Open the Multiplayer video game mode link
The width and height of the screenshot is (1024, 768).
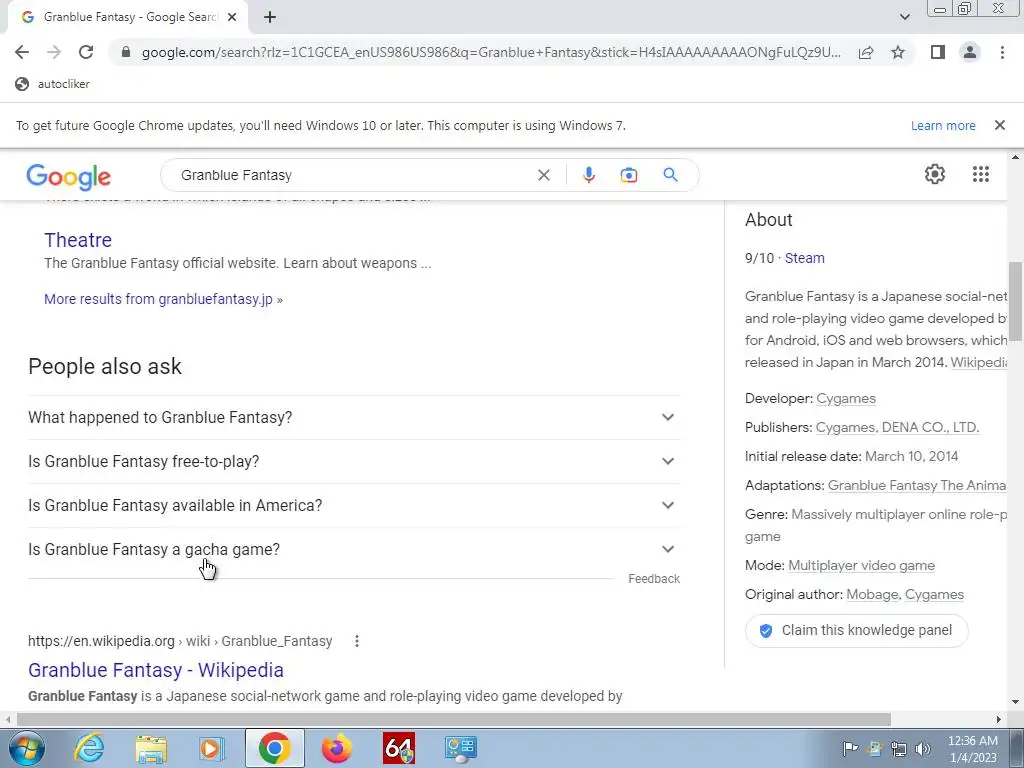click(x=861, y=566)
